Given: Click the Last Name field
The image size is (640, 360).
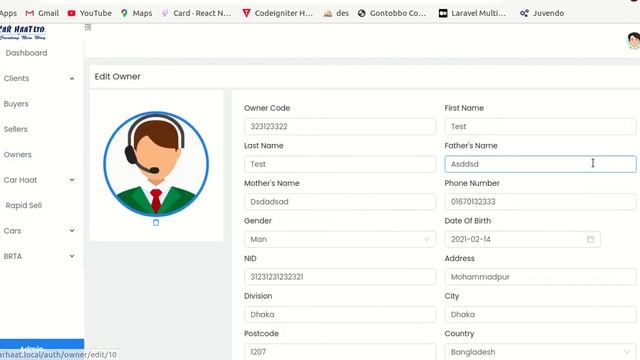Looking at the screenshot, I should tap(340, 164).
